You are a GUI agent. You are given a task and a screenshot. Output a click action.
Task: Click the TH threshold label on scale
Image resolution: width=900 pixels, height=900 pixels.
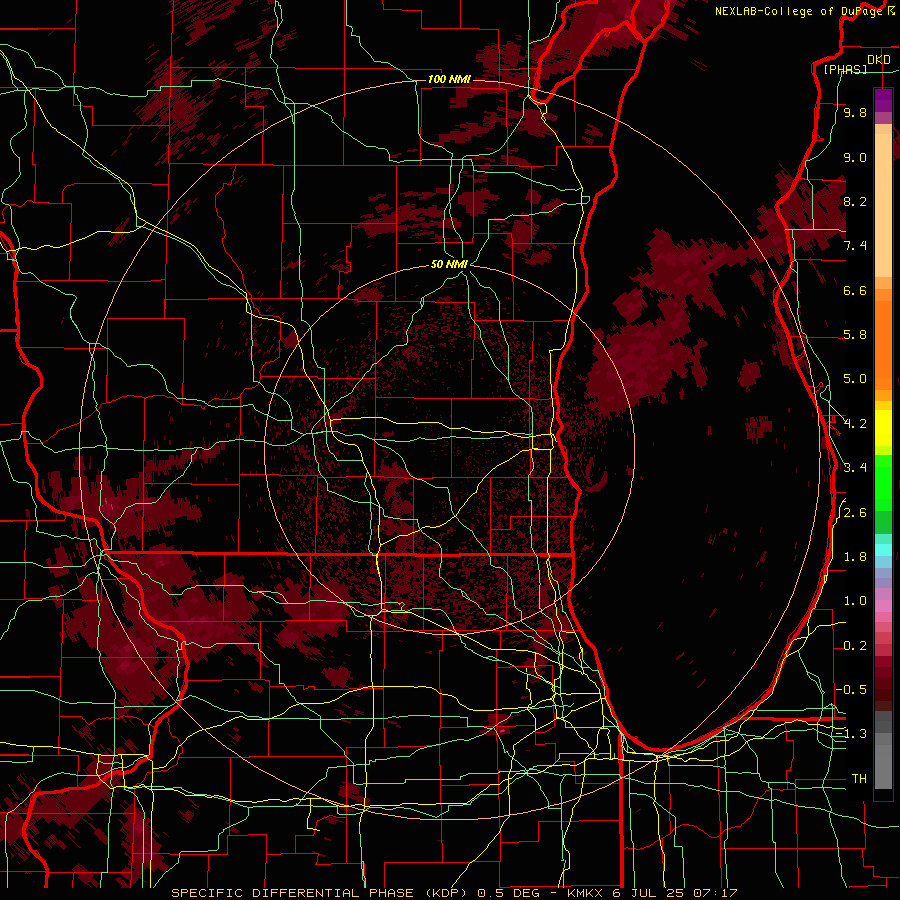coord(859,779)
